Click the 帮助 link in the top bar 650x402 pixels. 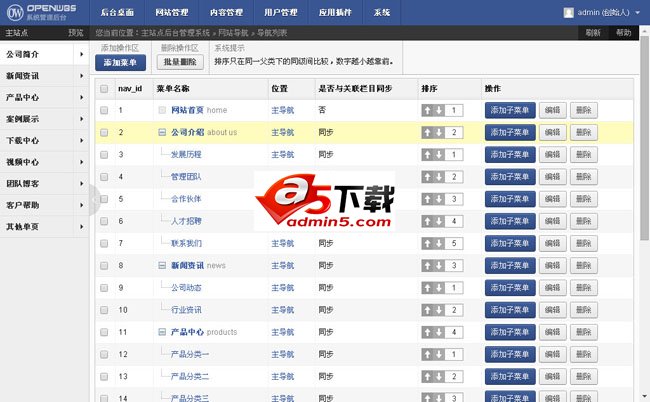pos(623,33)
